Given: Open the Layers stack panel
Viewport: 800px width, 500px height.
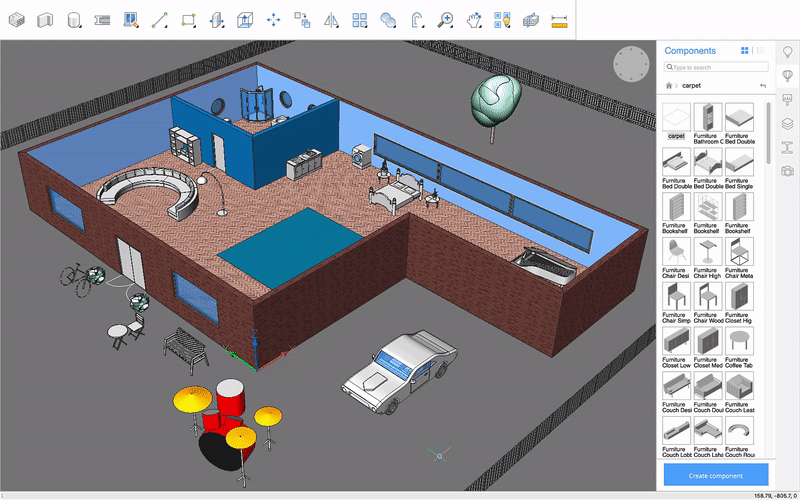Looking at the screenshot, I should [788, 123].
